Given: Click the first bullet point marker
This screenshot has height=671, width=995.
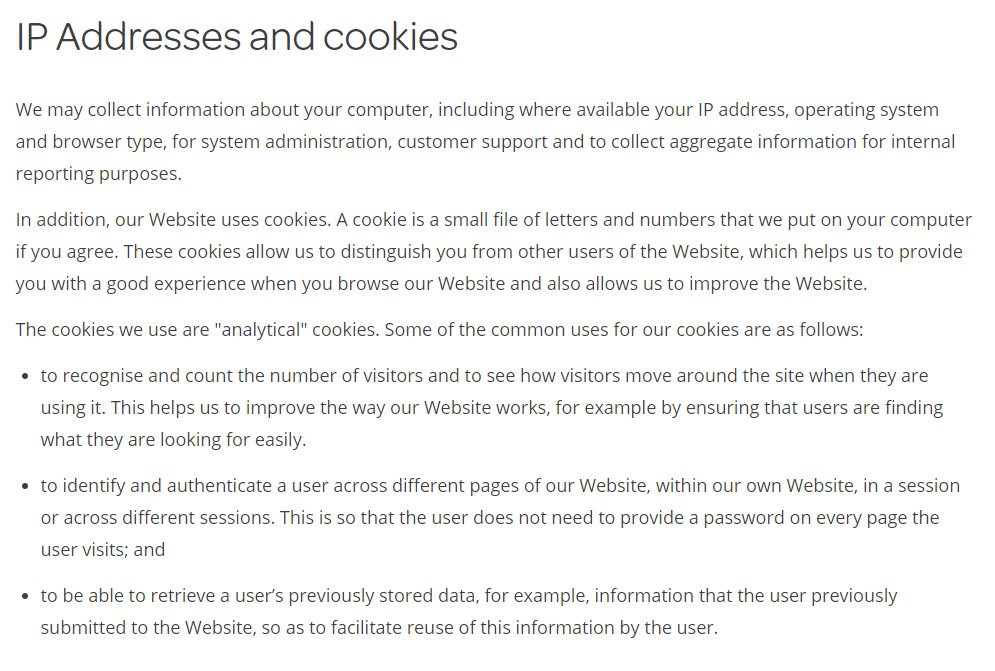Looking at the screenshot, I should pyautogui.click(x=25, y=376).
